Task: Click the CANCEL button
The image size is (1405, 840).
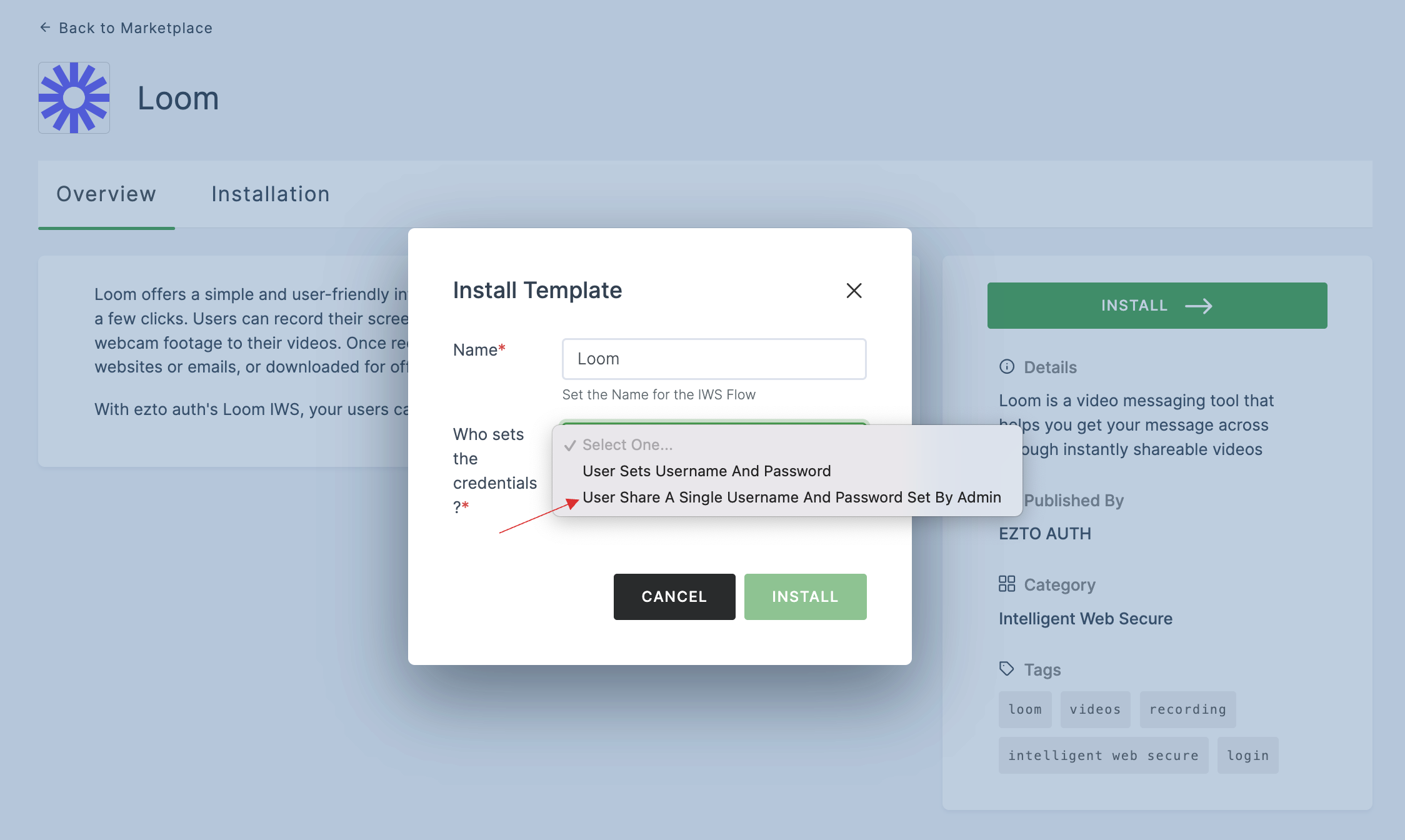Action: [x=674, y=596]
